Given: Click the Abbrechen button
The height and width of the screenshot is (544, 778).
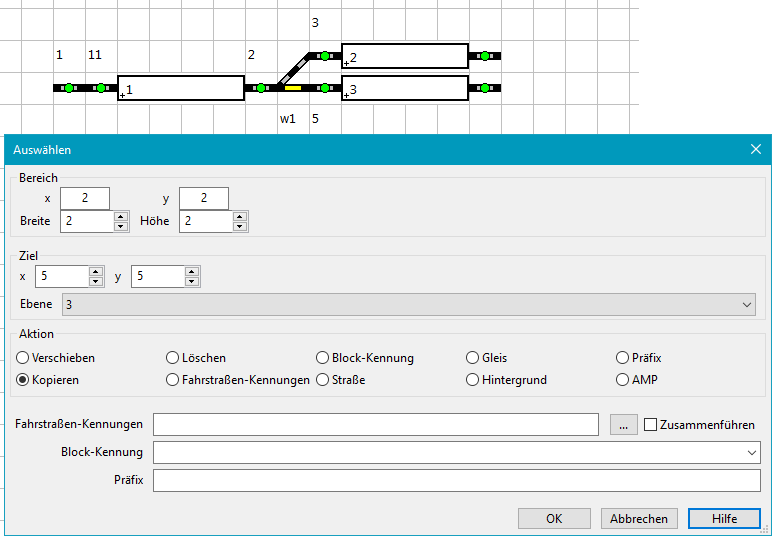Looking at the screenshot, I should 639,518.
